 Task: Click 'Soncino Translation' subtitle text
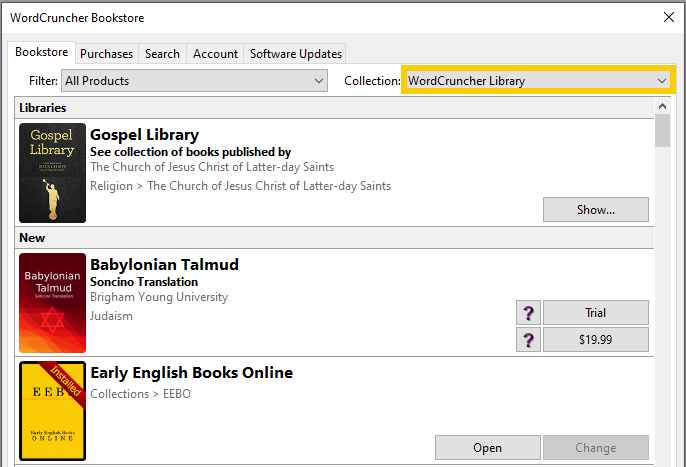click(144, 282)
